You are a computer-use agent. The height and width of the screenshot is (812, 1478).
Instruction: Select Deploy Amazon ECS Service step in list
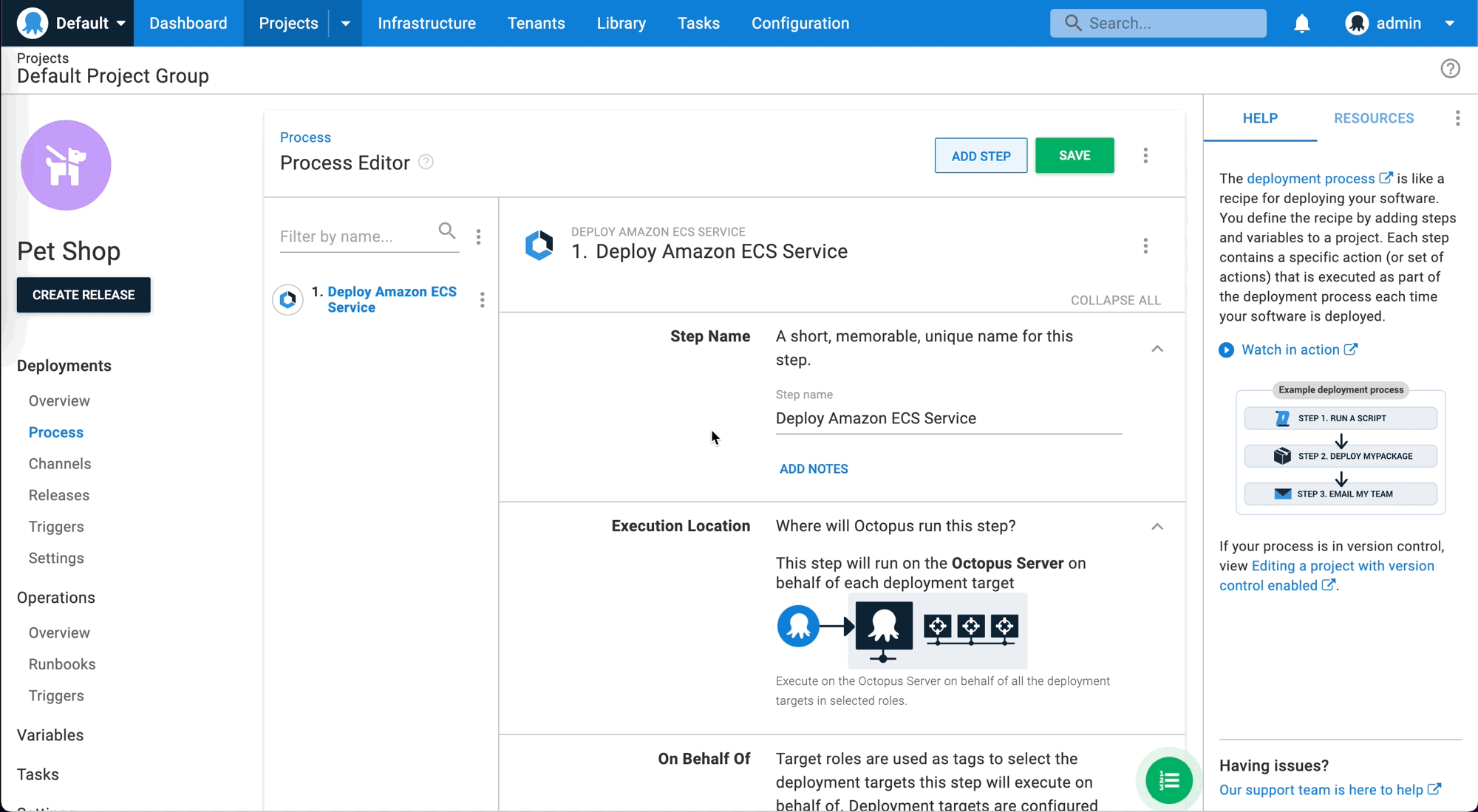pos(392,299)
